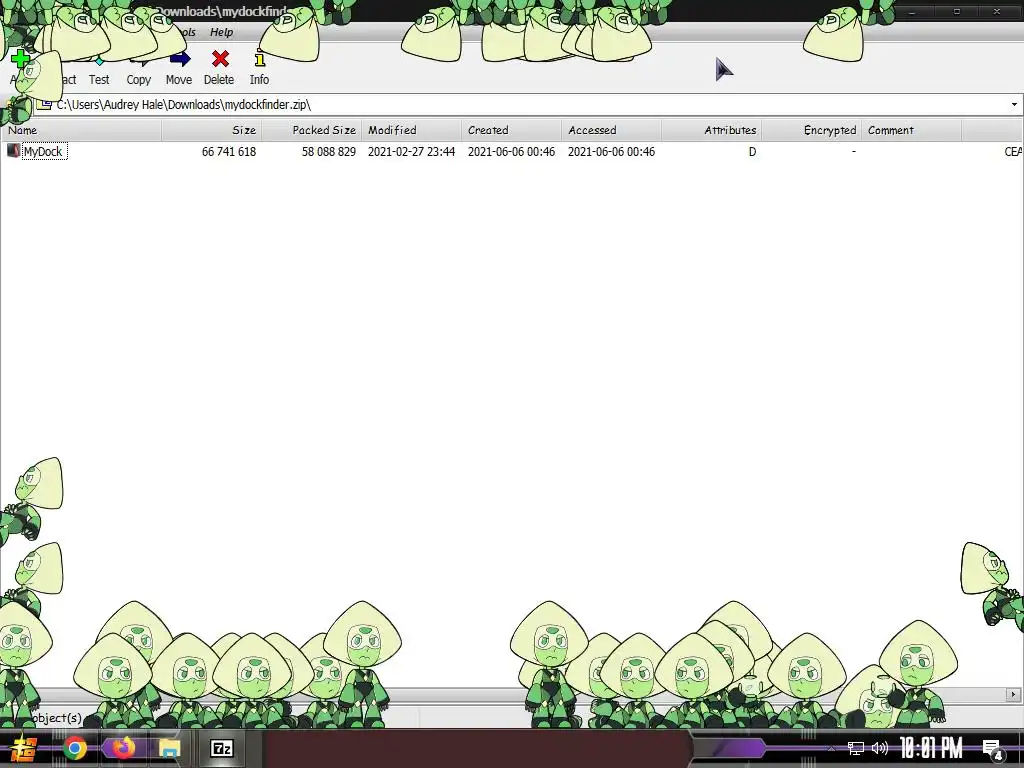This screenshot has width=1024, height=768.
Task: Open the Help menu
Action: (x=221, y=32)
